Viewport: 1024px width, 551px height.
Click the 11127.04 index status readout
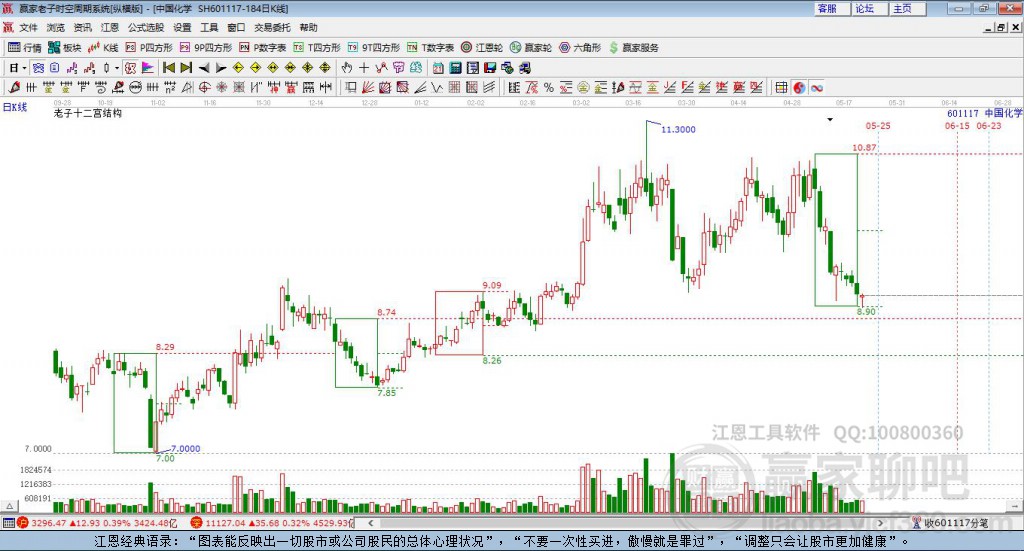[x=225, y=523]
